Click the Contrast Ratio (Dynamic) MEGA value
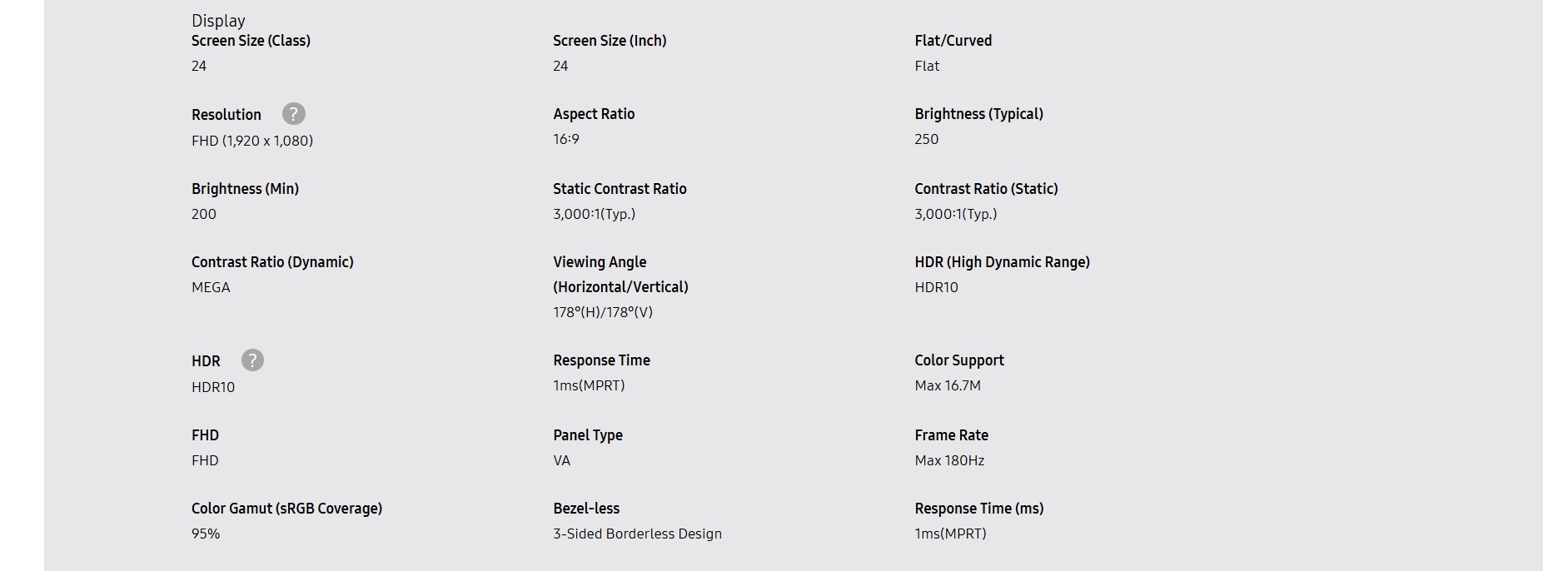The image size is (1568, 571). pyautogui.click(x=211, y=287)
